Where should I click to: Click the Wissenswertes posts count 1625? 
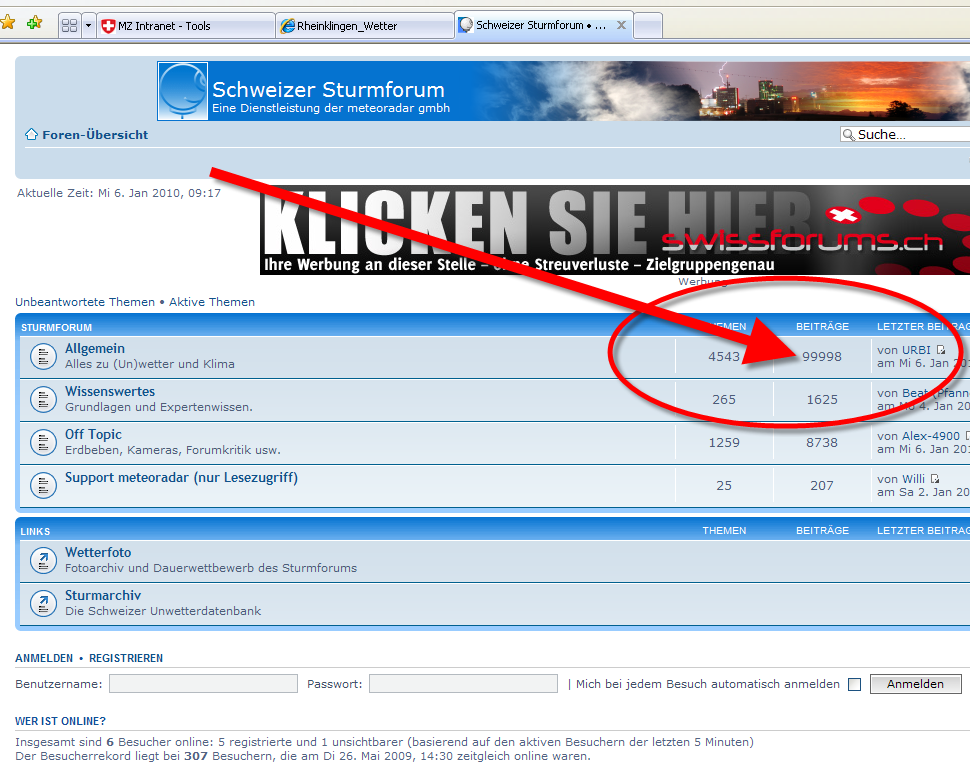[x=822, y=400]
